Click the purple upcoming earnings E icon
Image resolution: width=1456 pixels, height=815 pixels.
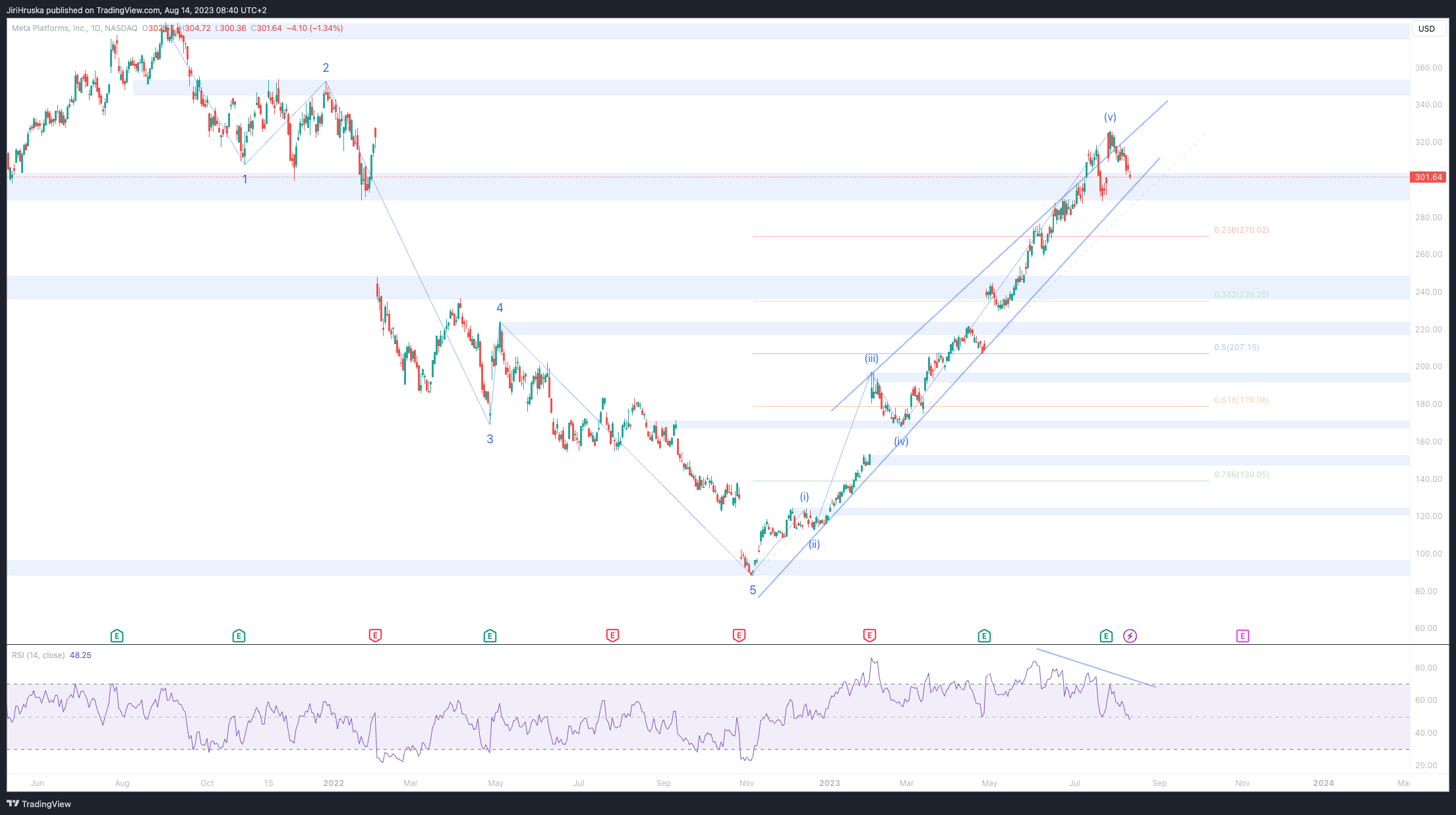[1242, 636]
